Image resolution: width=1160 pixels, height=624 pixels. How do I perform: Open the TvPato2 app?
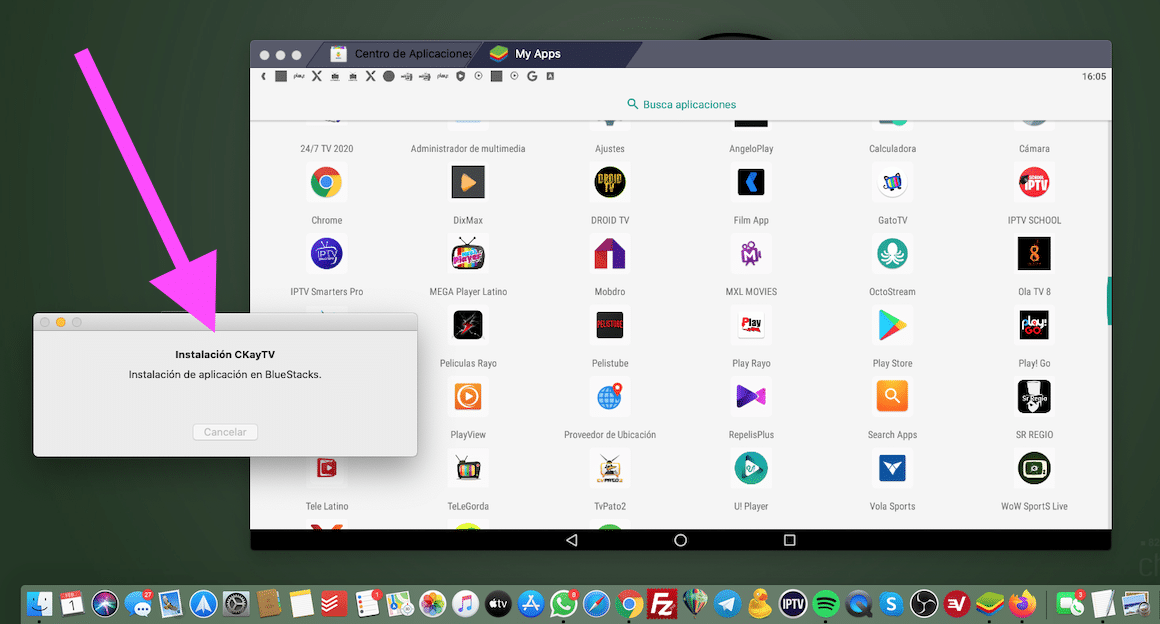tap(610, 468)
